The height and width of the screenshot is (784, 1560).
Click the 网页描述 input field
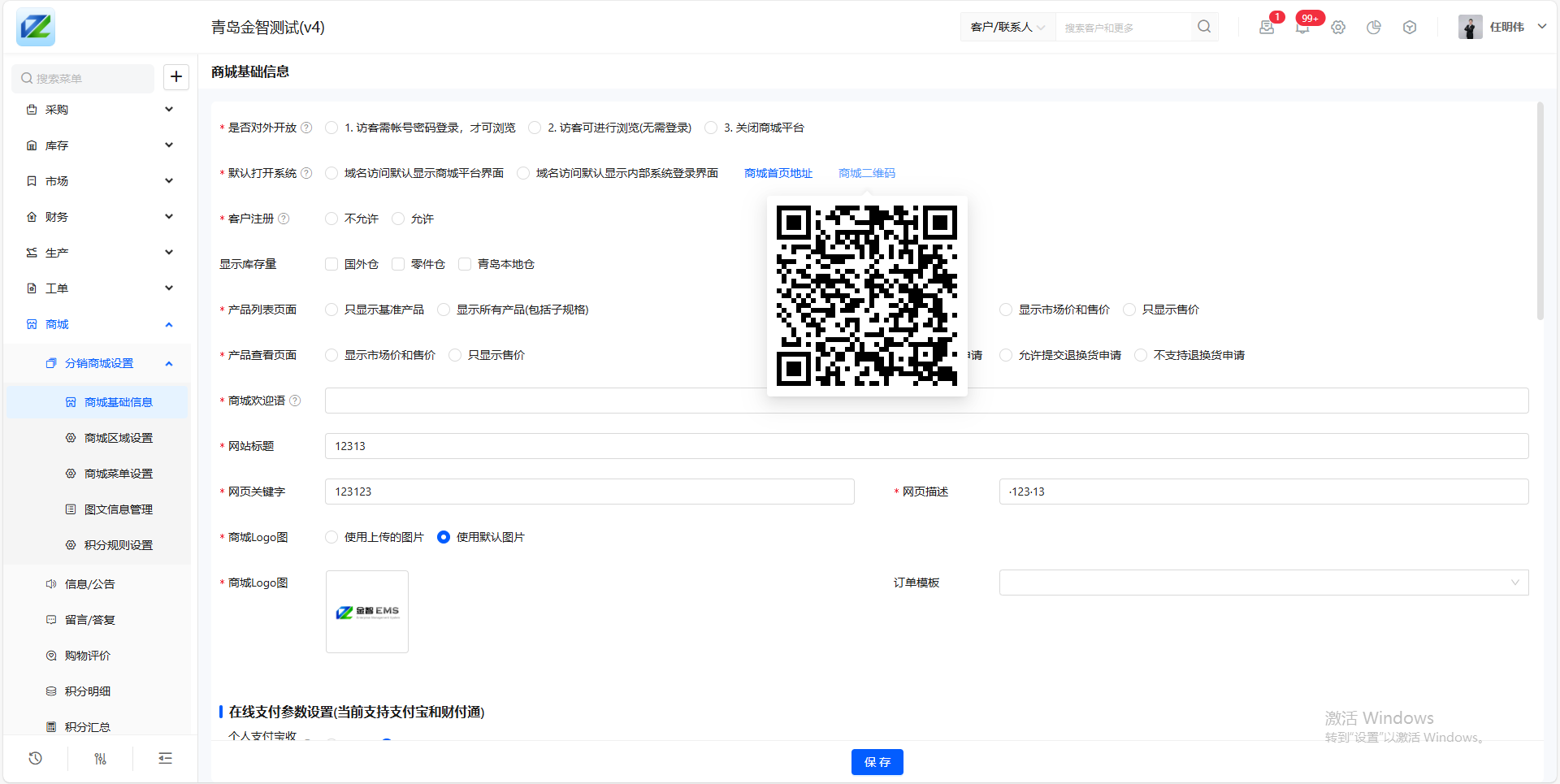pyautogui.click(x=1263, y=492)
